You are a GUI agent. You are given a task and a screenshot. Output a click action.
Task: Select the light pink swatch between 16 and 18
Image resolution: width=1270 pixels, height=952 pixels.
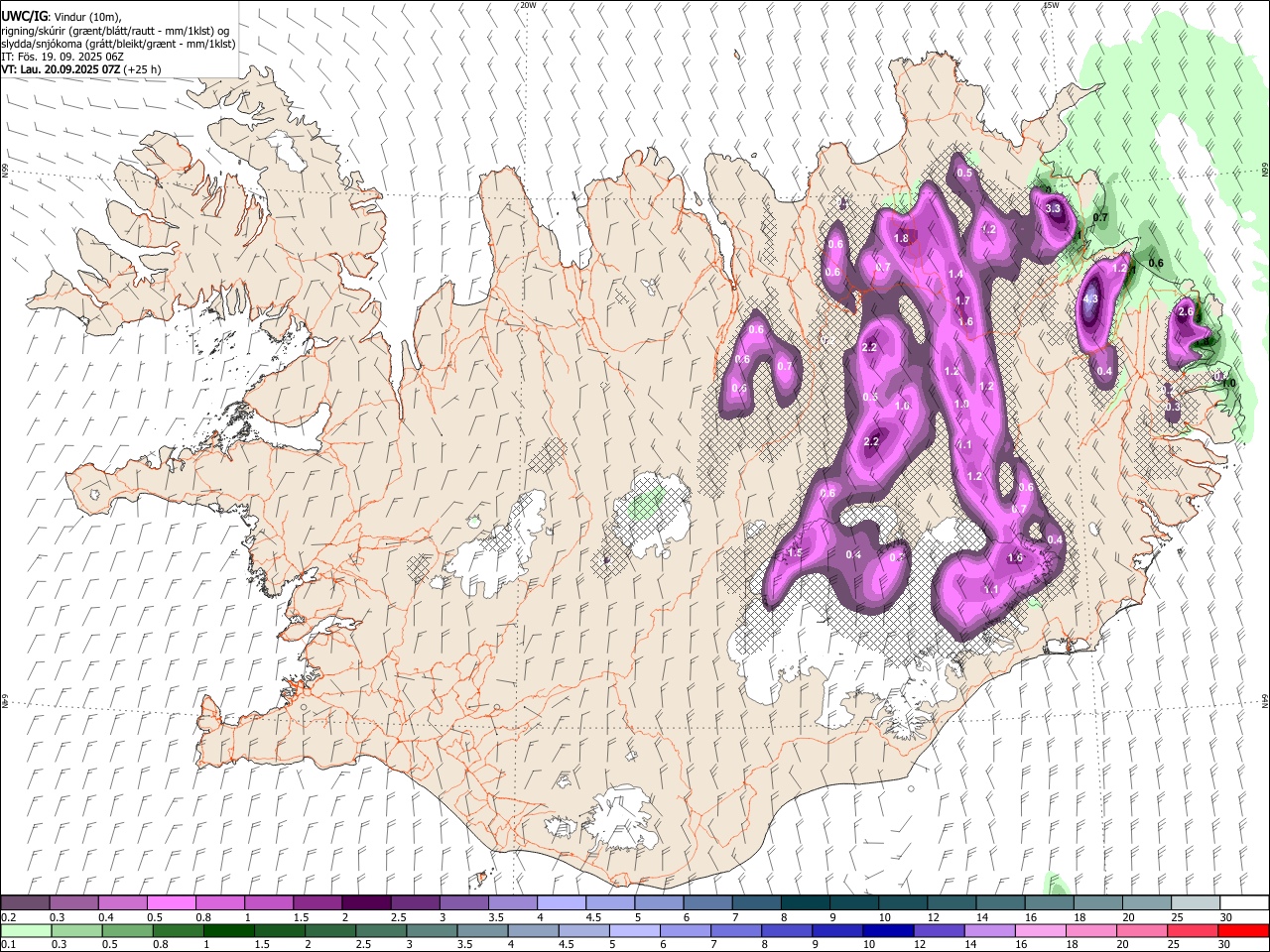pos(1039,930)
